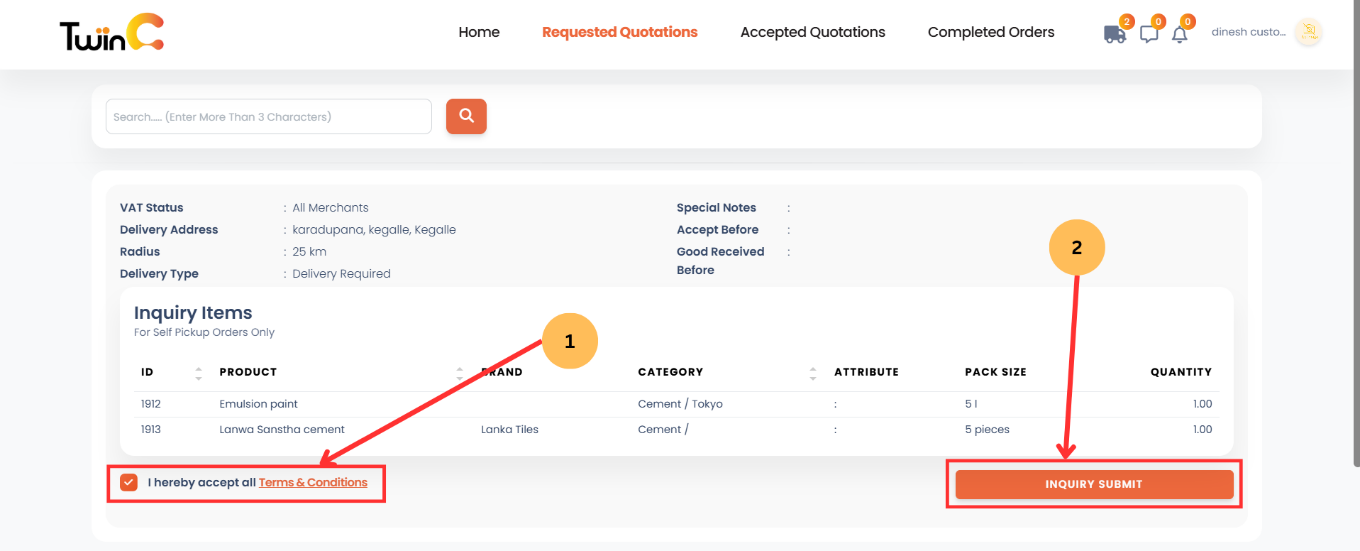Click the Lanwa Sanstha cement product cell

click(282, 429)
